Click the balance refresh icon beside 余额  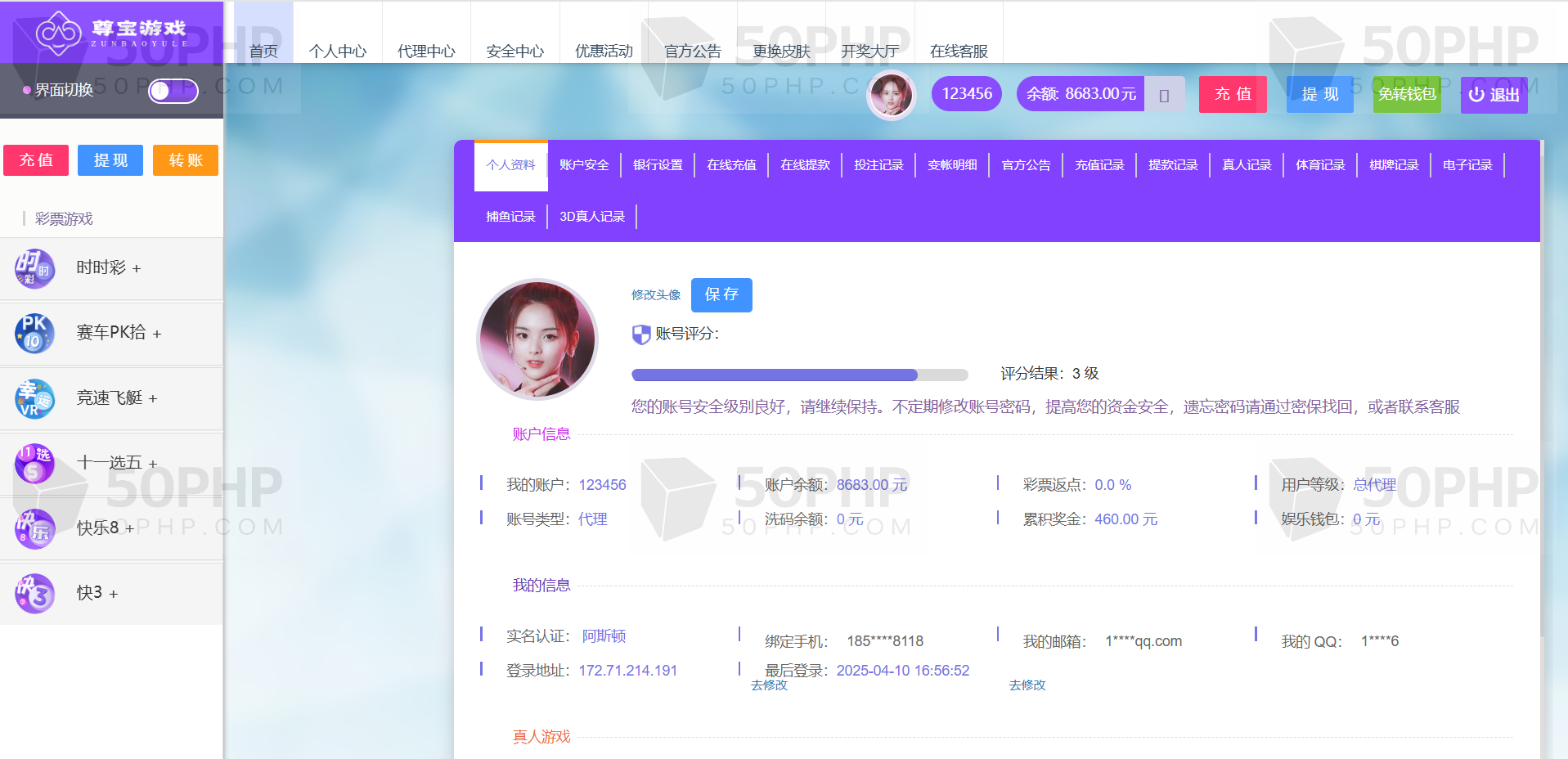(x=1164, y=95)
